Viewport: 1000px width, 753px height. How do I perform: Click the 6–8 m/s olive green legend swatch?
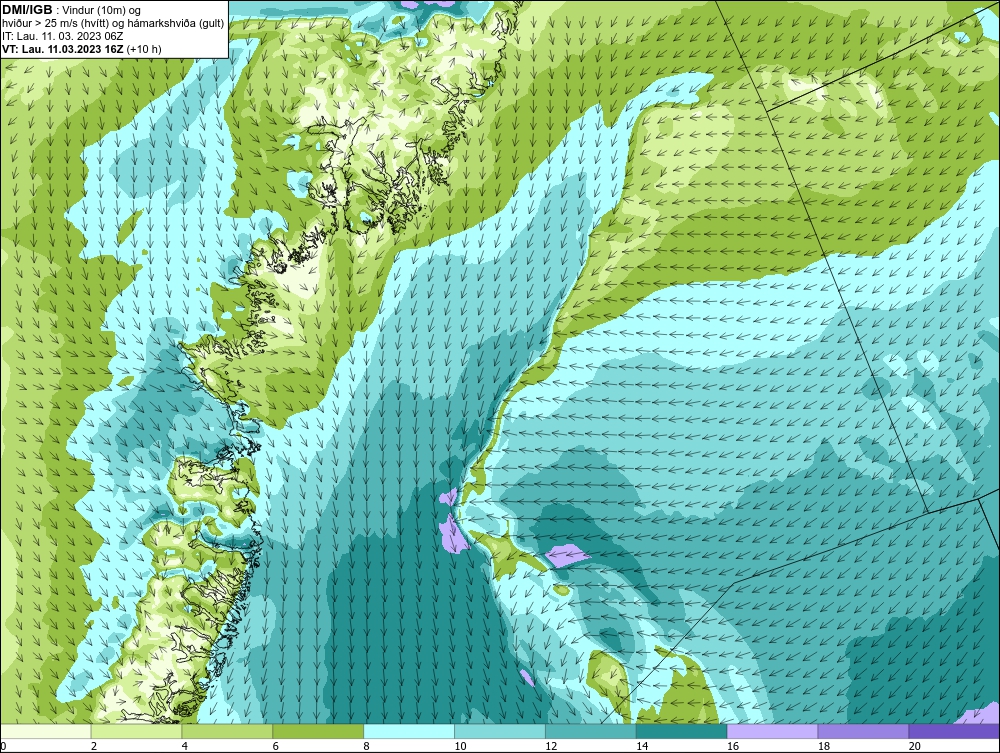coord(318,731)
